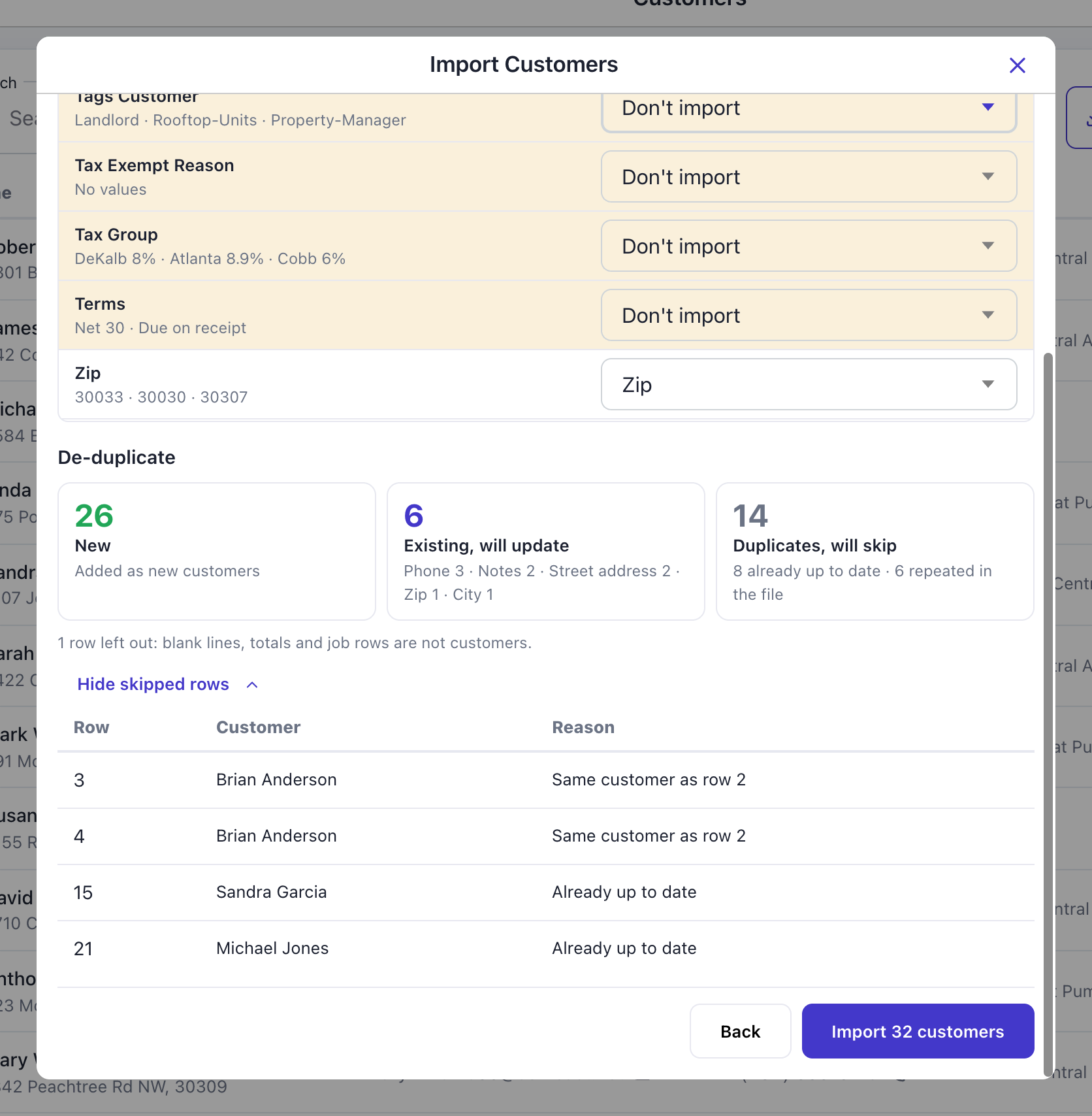Click the row number 15 cell

click(83, 893)
